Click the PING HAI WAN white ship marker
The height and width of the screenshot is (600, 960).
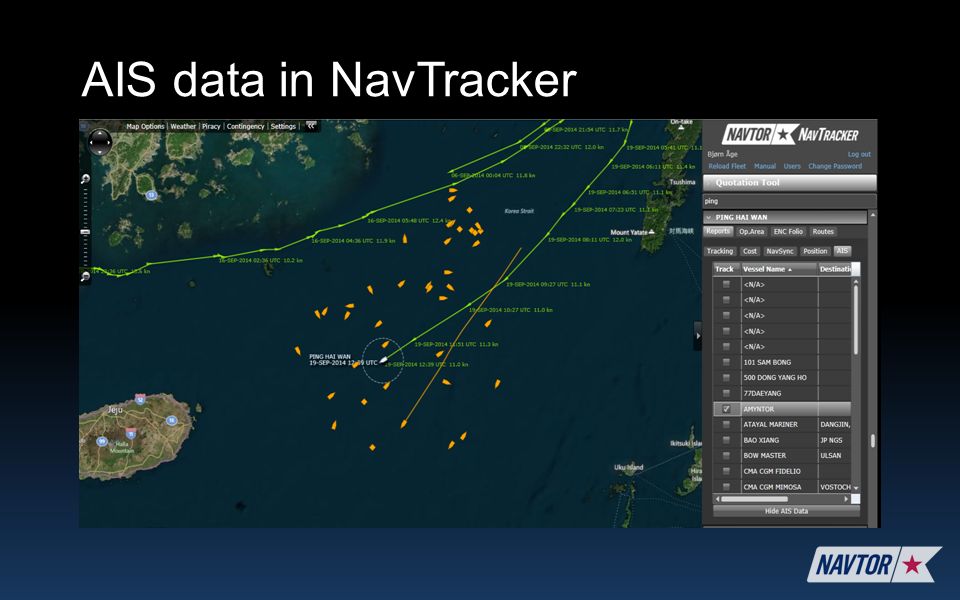point(383,360)
